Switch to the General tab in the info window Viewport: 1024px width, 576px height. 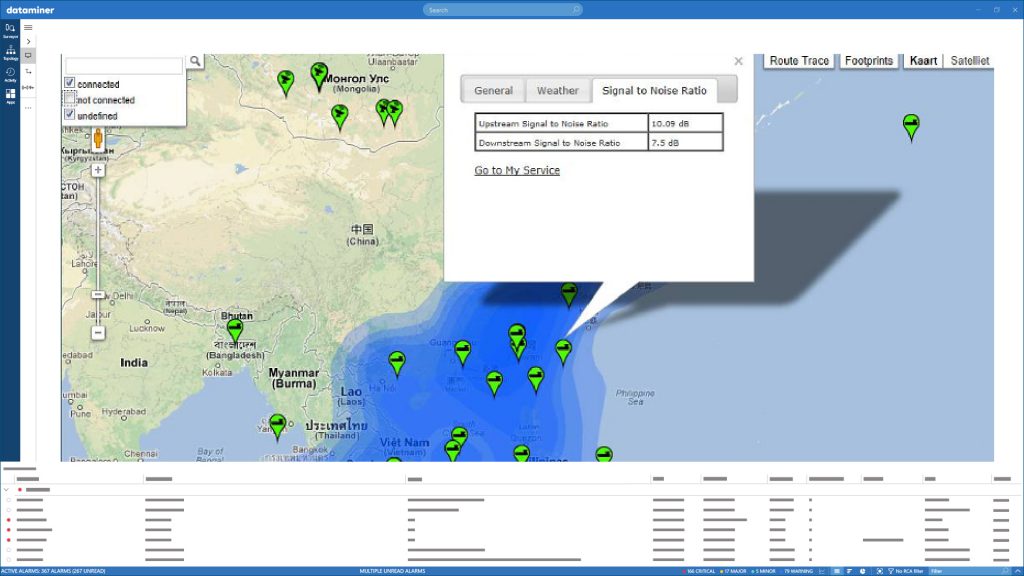[493, 91]
